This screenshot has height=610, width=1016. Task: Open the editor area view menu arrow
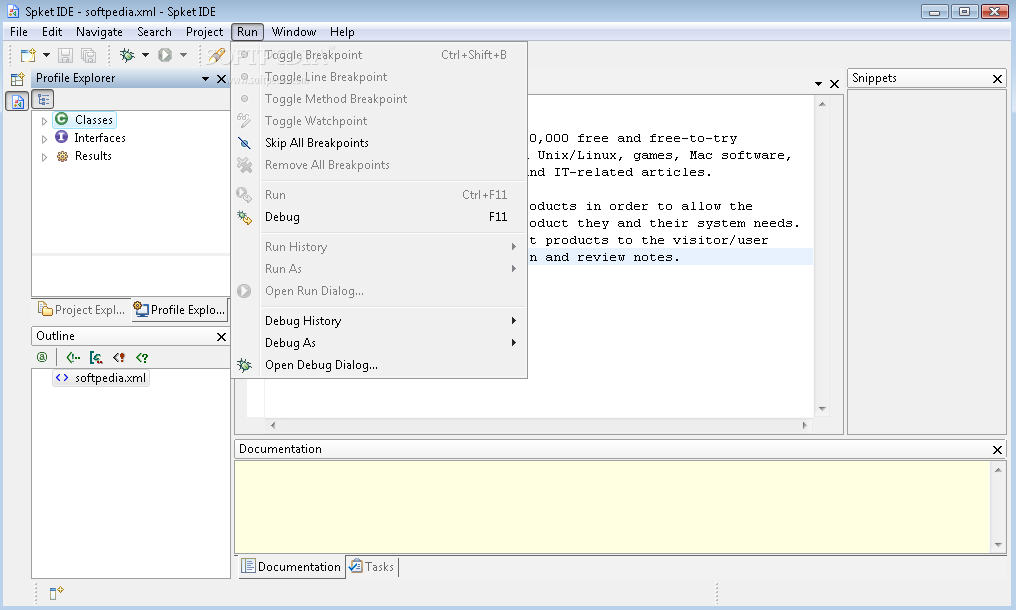click(818, 84)
